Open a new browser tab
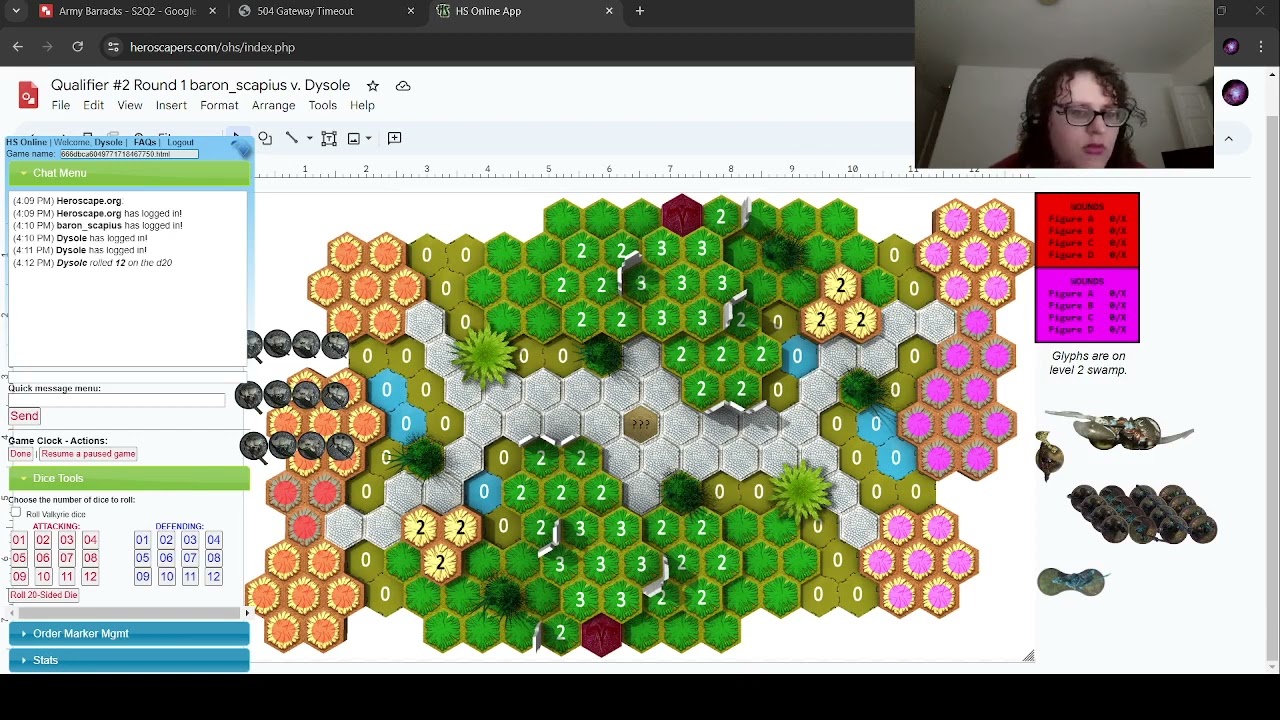Screen dimensions: 1280x720 (x=640, y=11)
